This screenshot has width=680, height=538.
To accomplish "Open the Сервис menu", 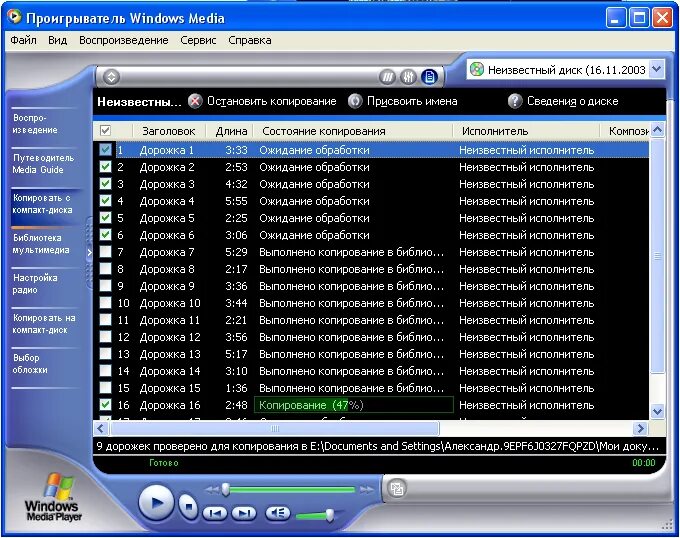I will [198, 40].
